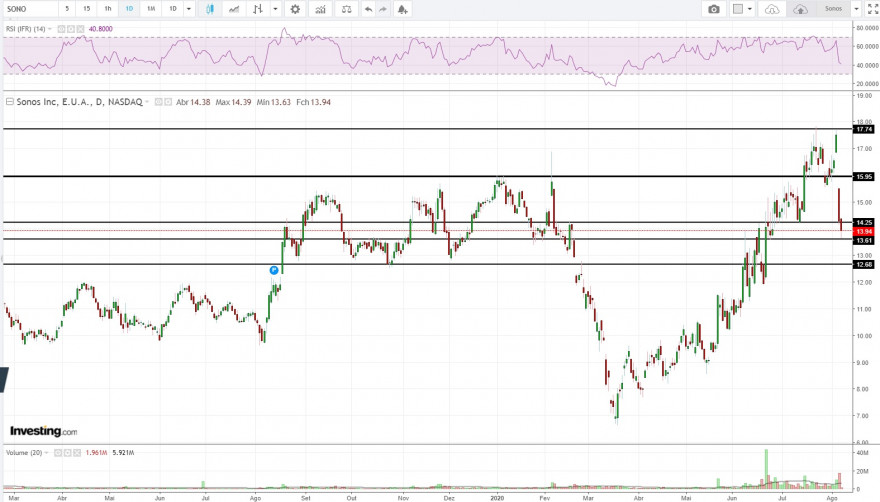The image size is (880, 502).
Task: Click the layout square icon
Action: click(x=738, y=9)
